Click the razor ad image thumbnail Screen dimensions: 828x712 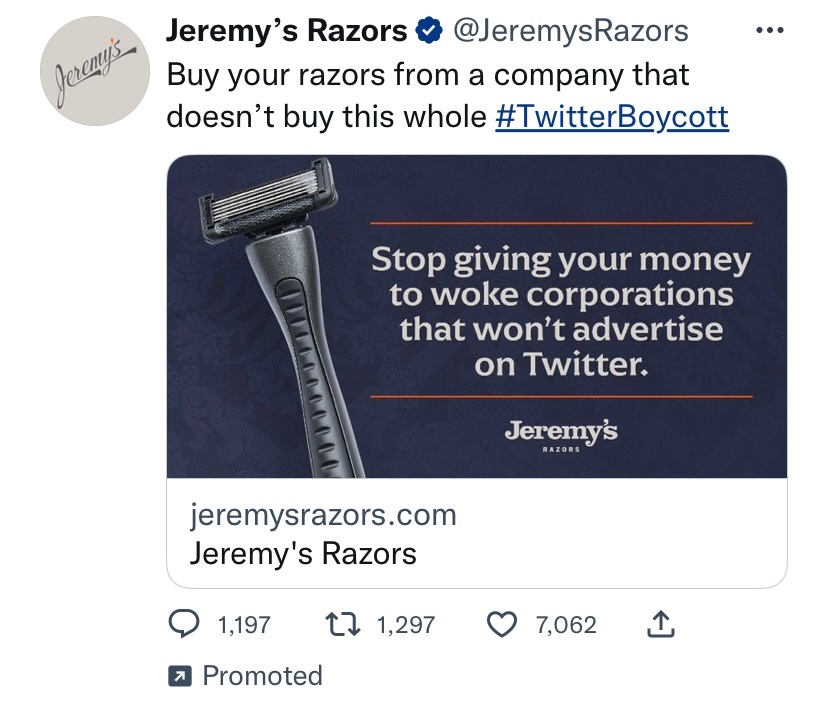[477, 316]
